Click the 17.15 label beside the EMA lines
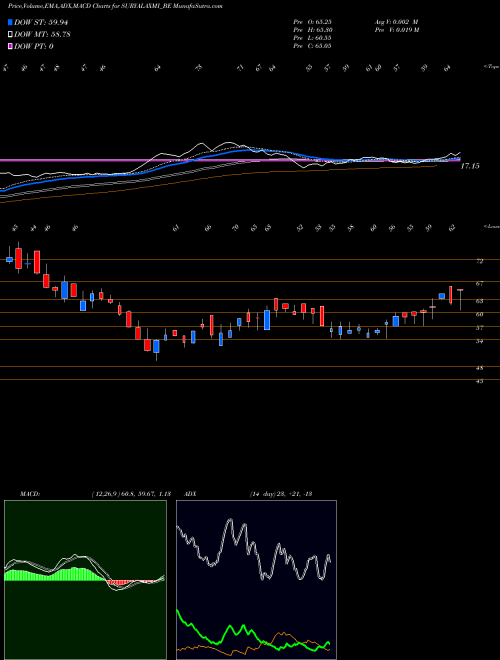This screenshot has height=660, width=500. coord(470,166)
